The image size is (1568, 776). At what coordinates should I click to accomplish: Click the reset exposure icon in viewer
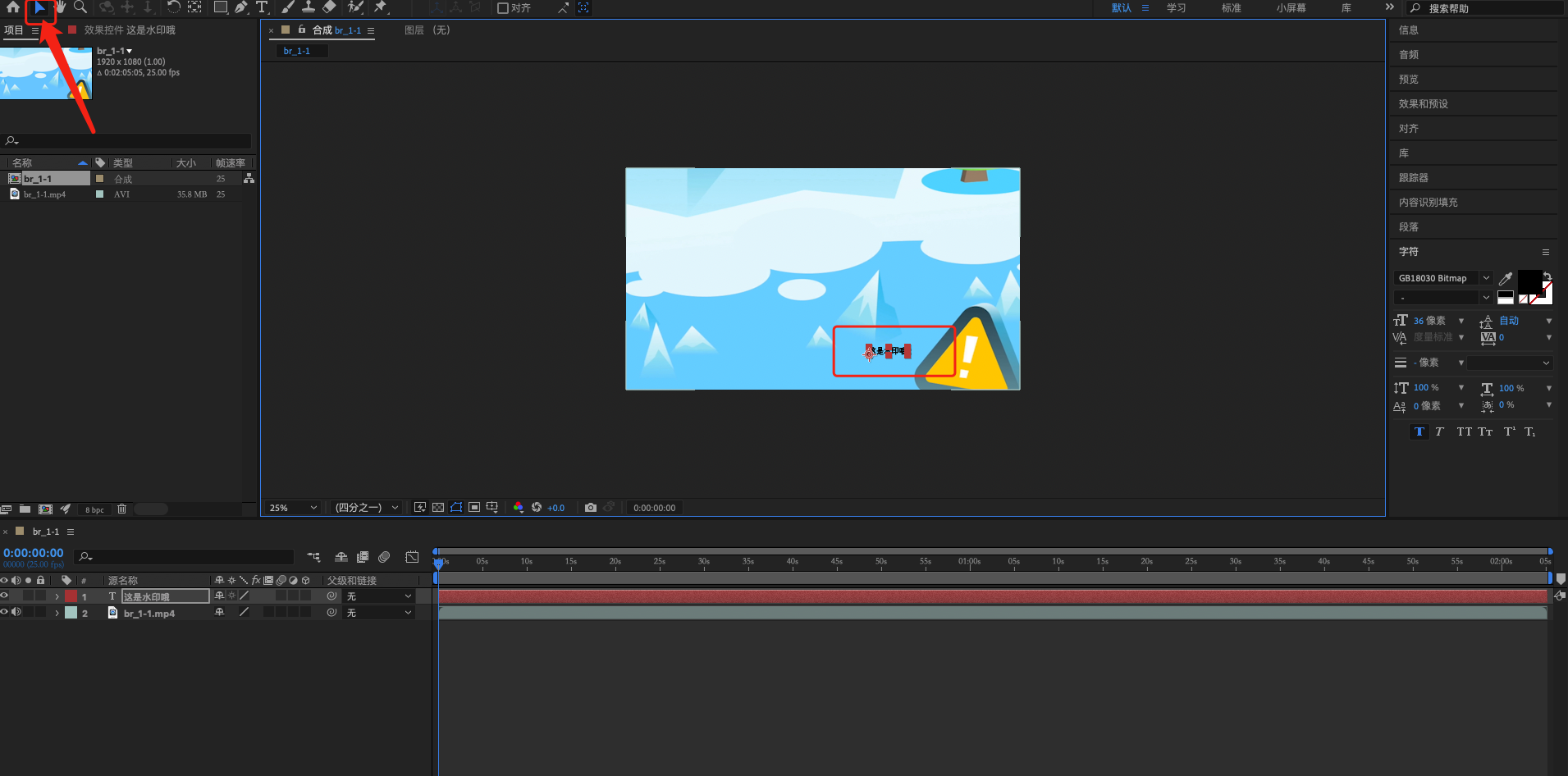click(537, 508)
